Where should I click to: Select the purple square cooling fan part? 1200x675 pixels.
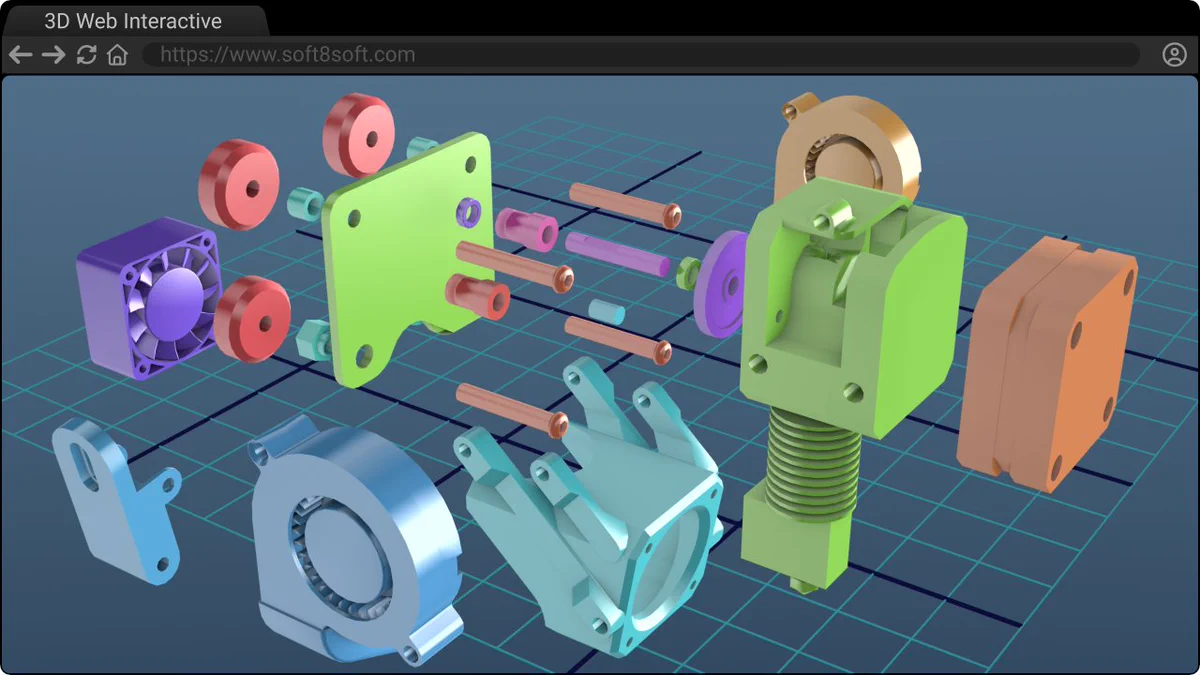pyautogui.click(x=150, y=297)
